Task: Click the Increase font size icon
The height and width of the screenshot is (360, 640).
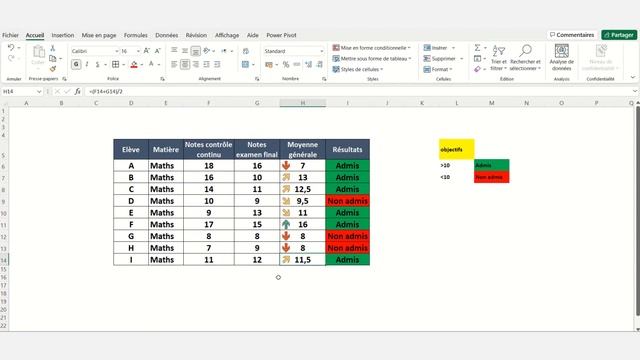Action: coord(147,51)
